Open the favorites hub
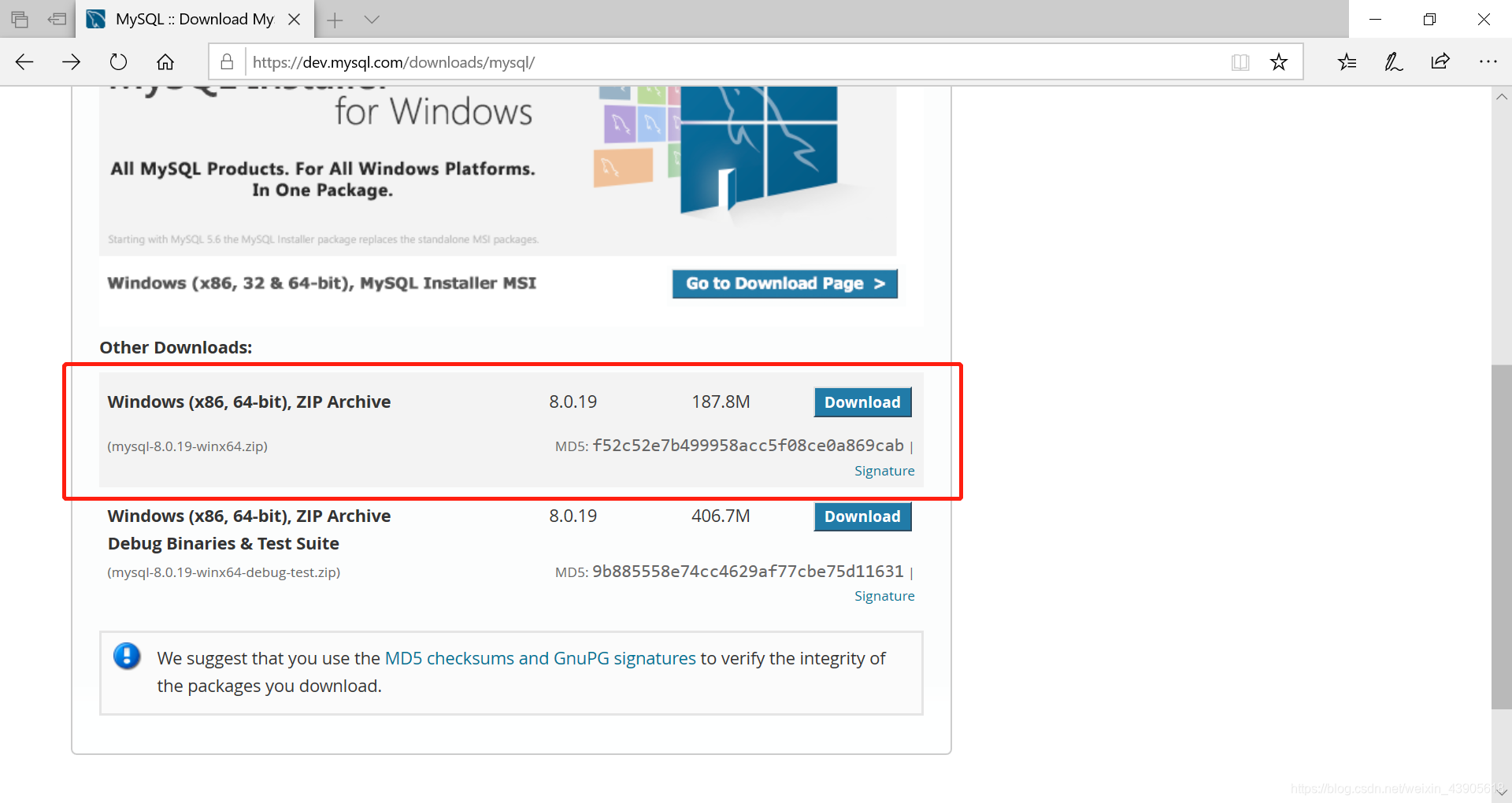 (x=1347, y=62)
